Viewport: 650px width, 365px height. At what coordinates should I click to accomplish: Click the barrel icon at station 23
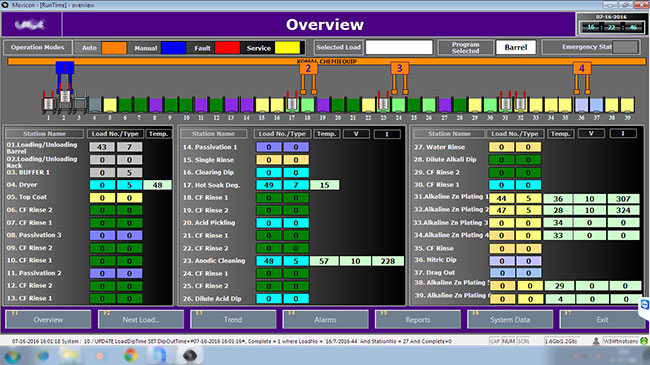tap(383, 104)
